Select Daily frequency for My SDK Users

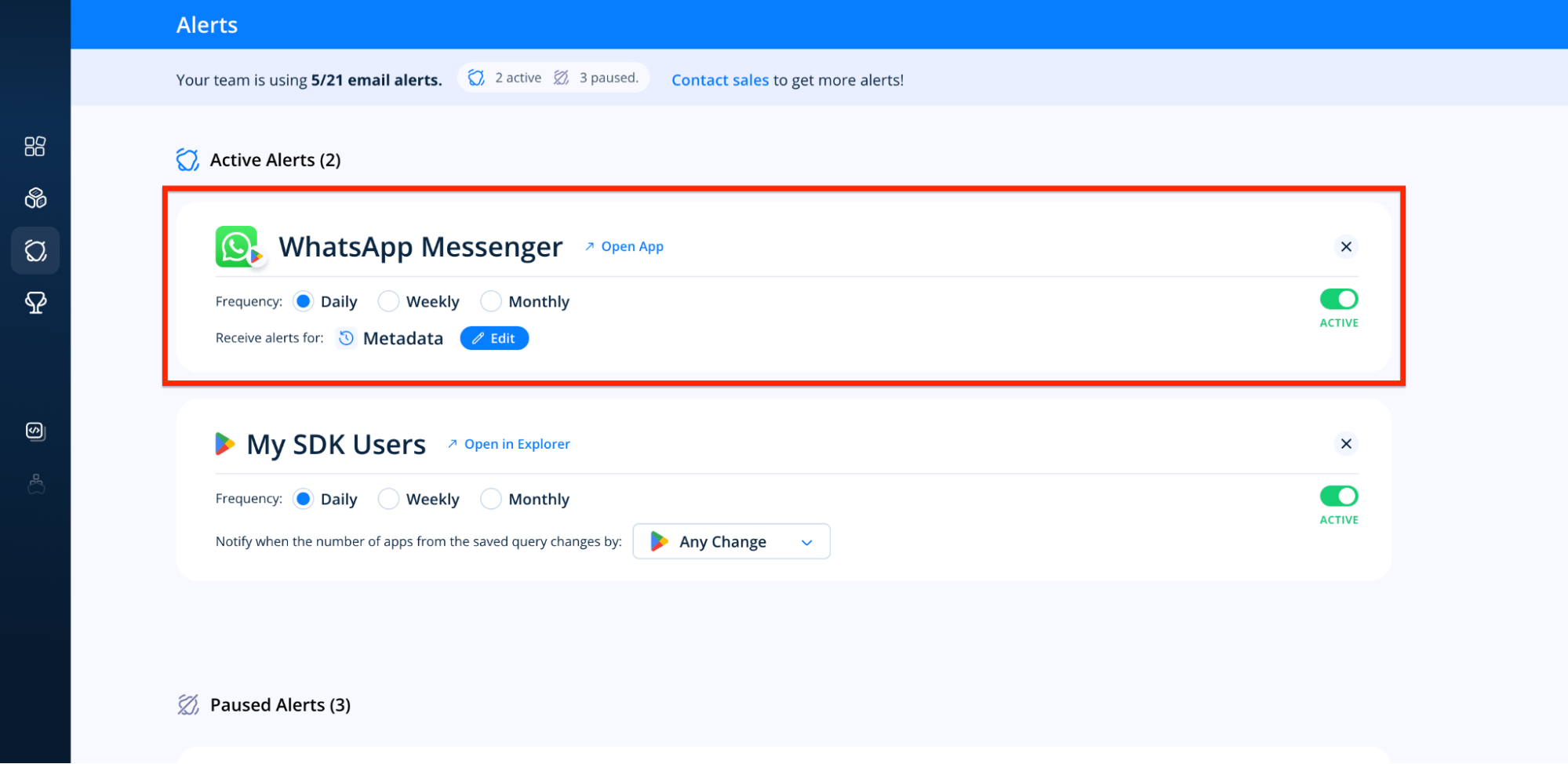point(304,499)
